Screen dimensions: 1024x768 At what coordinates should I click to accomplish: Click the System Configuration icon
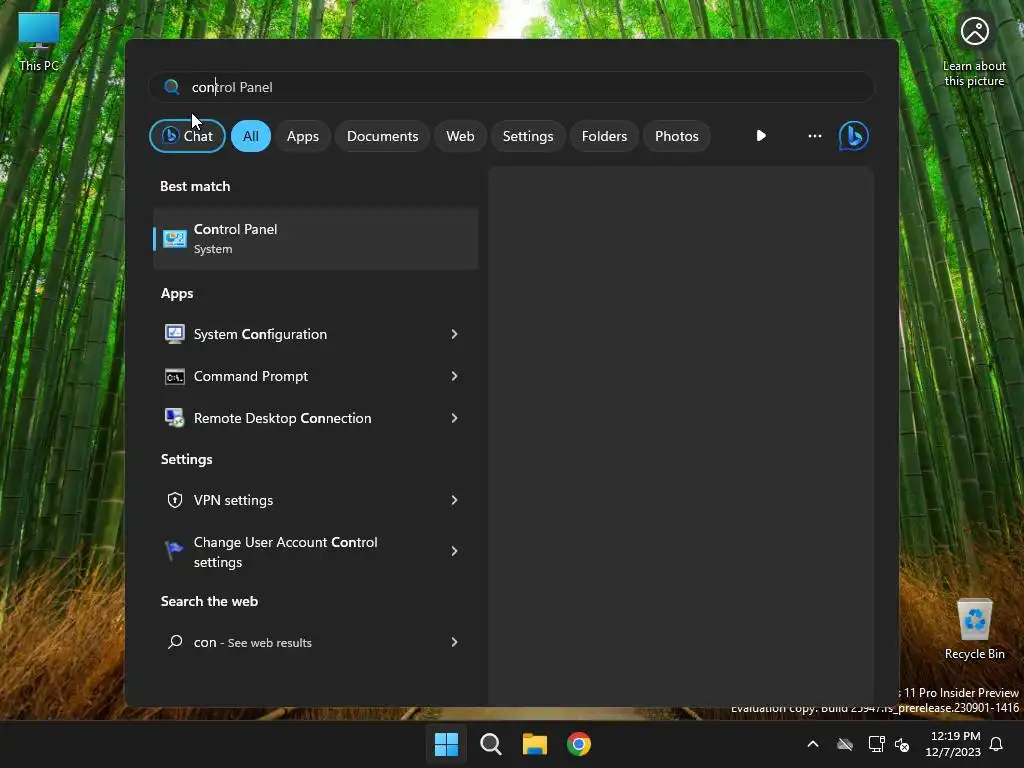(174, 334)
